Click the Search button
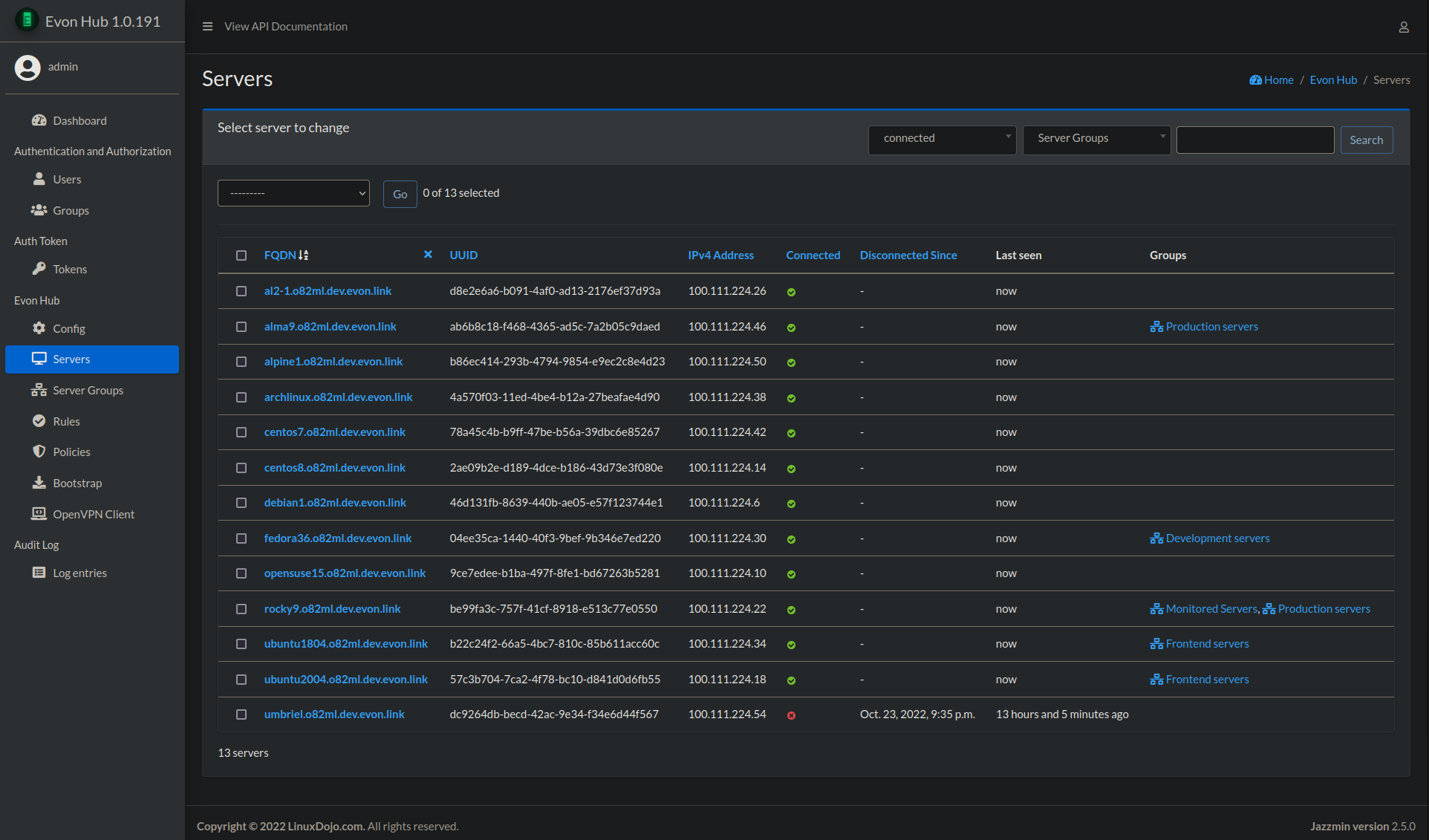 click(1366, 140)
